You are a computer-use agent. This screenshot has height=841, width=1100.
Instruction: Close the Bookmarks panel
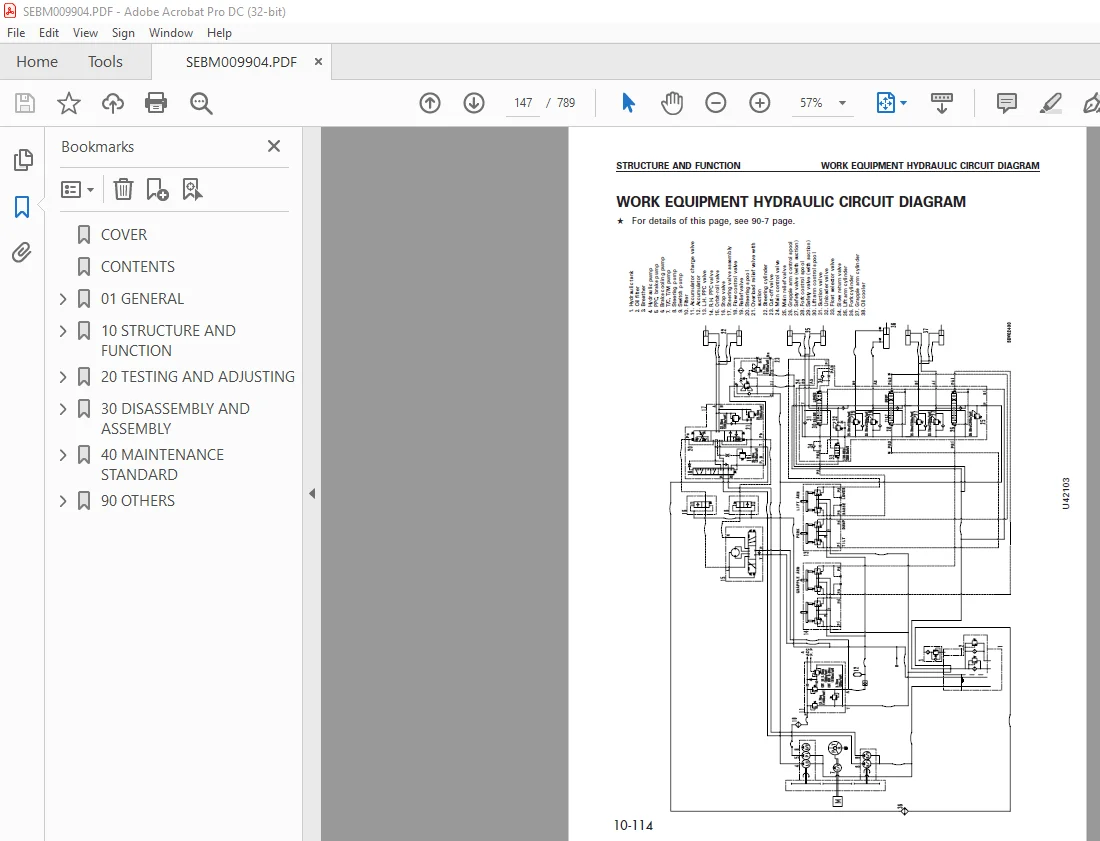pos(274,146)
